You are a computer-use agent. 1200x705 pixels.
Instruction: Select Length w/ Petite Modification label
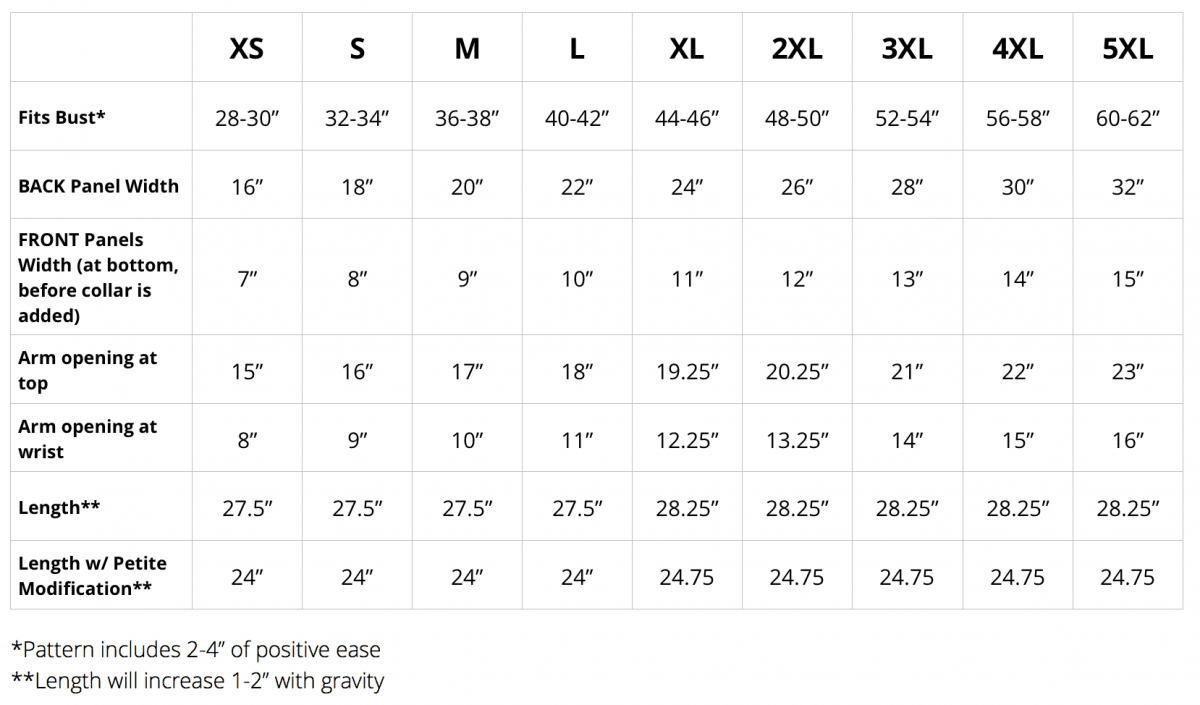coord(92,576)
